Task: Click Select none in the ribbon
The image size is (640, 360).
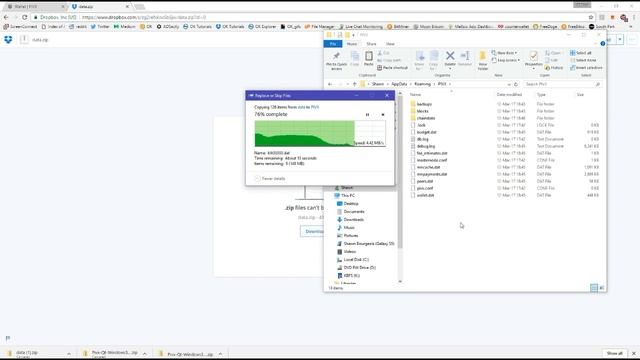Action: (583, 60)
